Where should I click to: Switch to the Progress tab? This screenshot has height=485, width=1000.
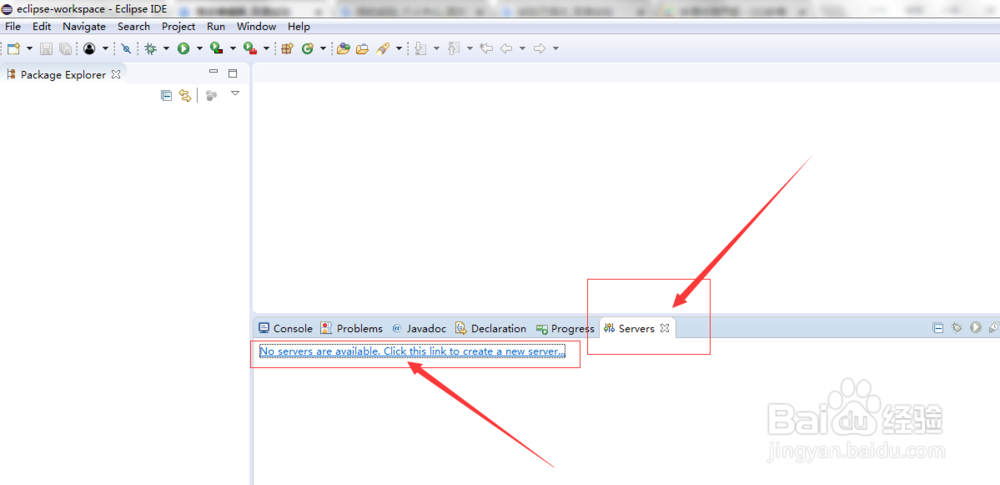tap(565, 329)
